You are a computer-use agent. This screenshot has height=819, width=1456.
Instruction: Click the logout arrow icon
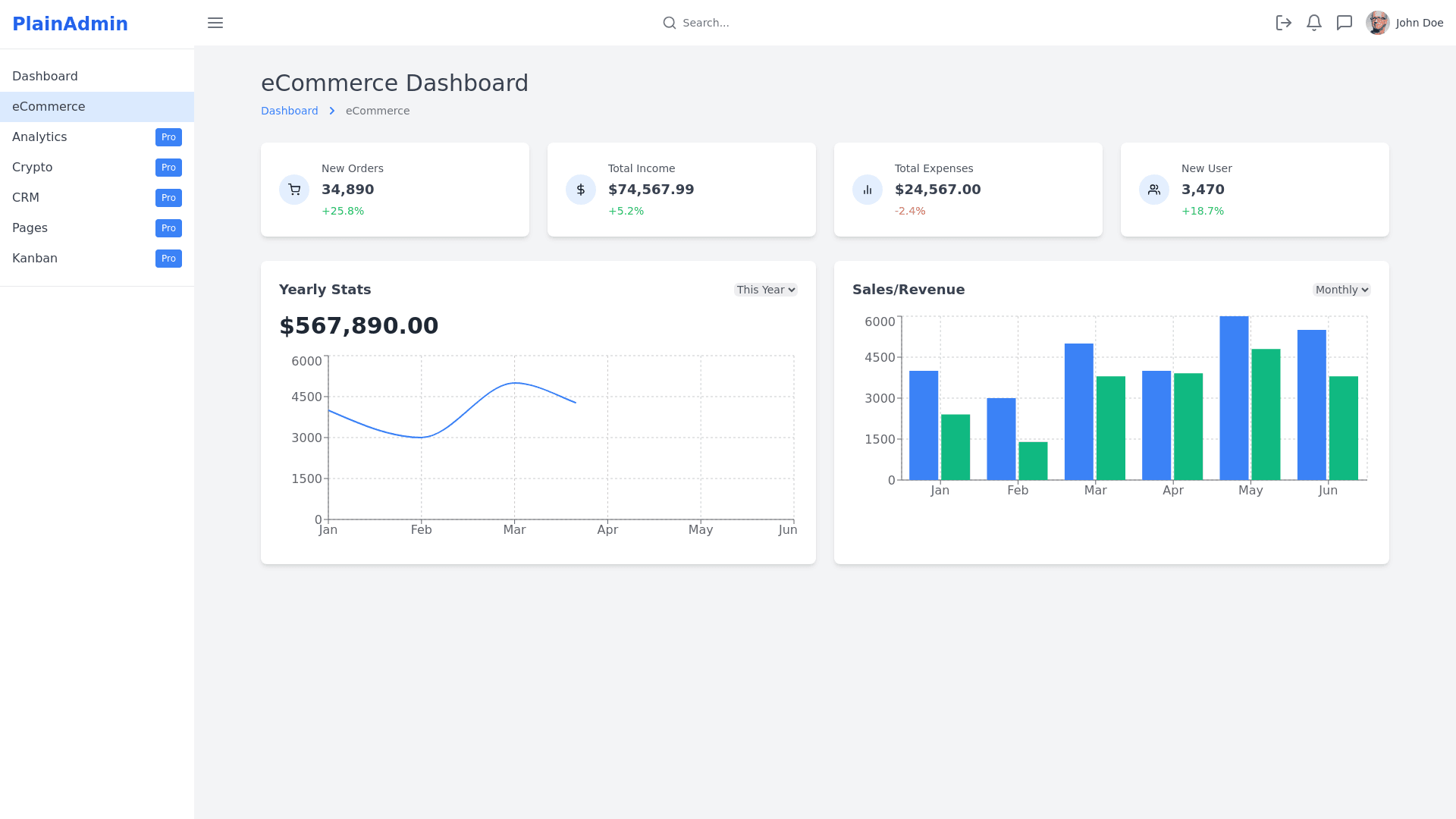[x=1283, y=23]
